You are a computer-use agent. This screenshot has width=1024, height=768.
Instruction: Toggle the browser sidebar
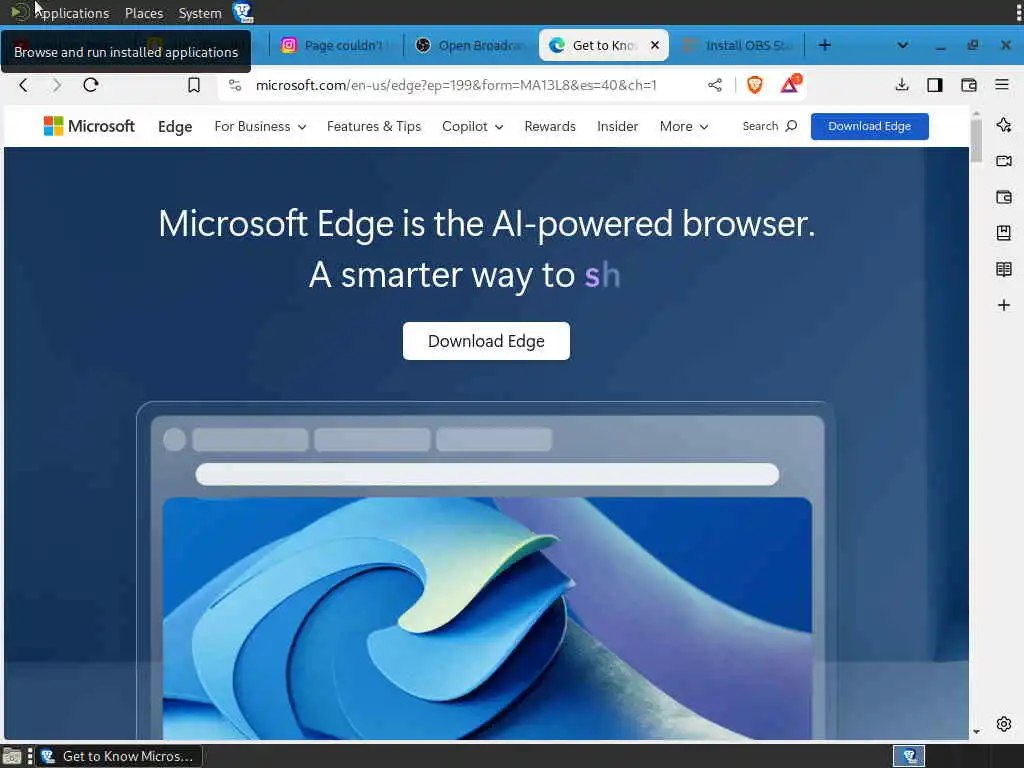pos(935,85)
